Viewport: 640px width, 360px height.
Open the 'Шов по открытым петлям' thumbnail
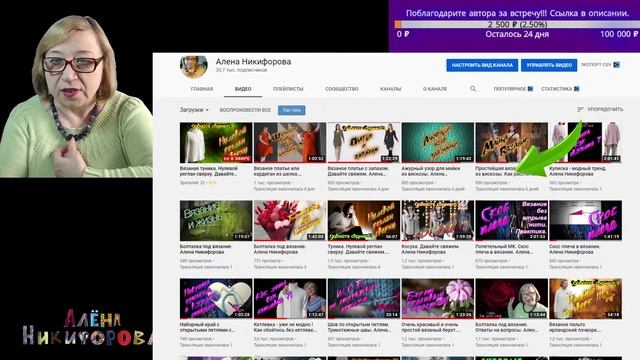pyautogui.click(x=364, y=299)
